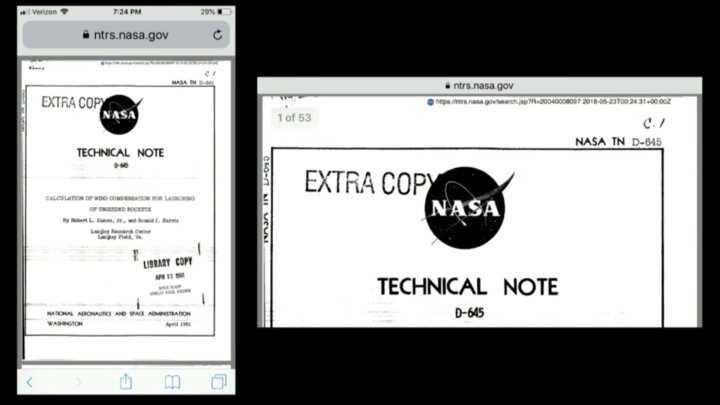720x405 pixels.
Task: Open the share sheet icon
Action: click(126, 381)
